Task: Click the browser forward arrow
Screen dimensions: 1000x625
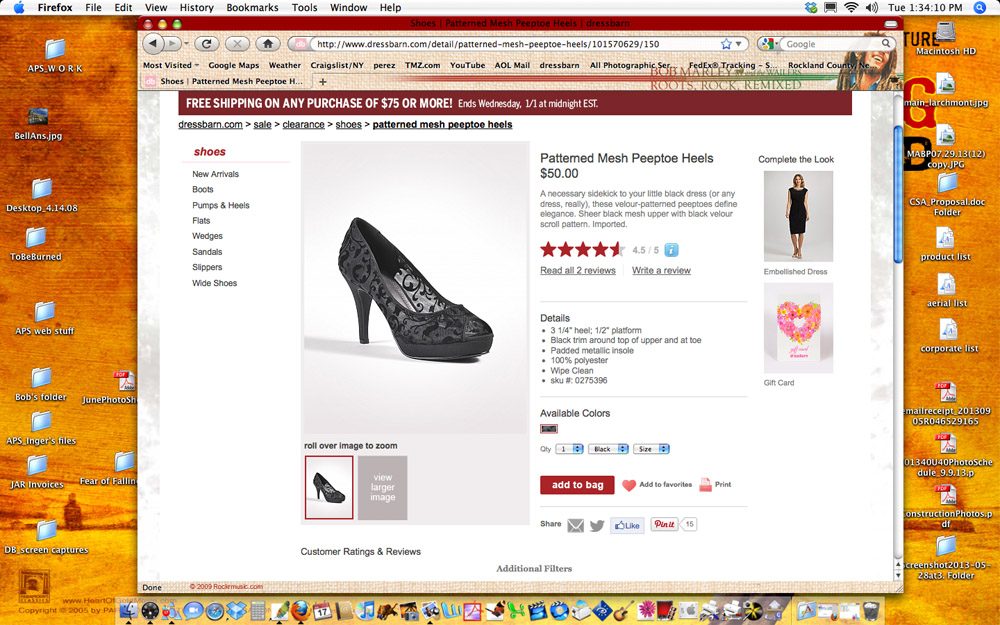Action: [172, 43]
